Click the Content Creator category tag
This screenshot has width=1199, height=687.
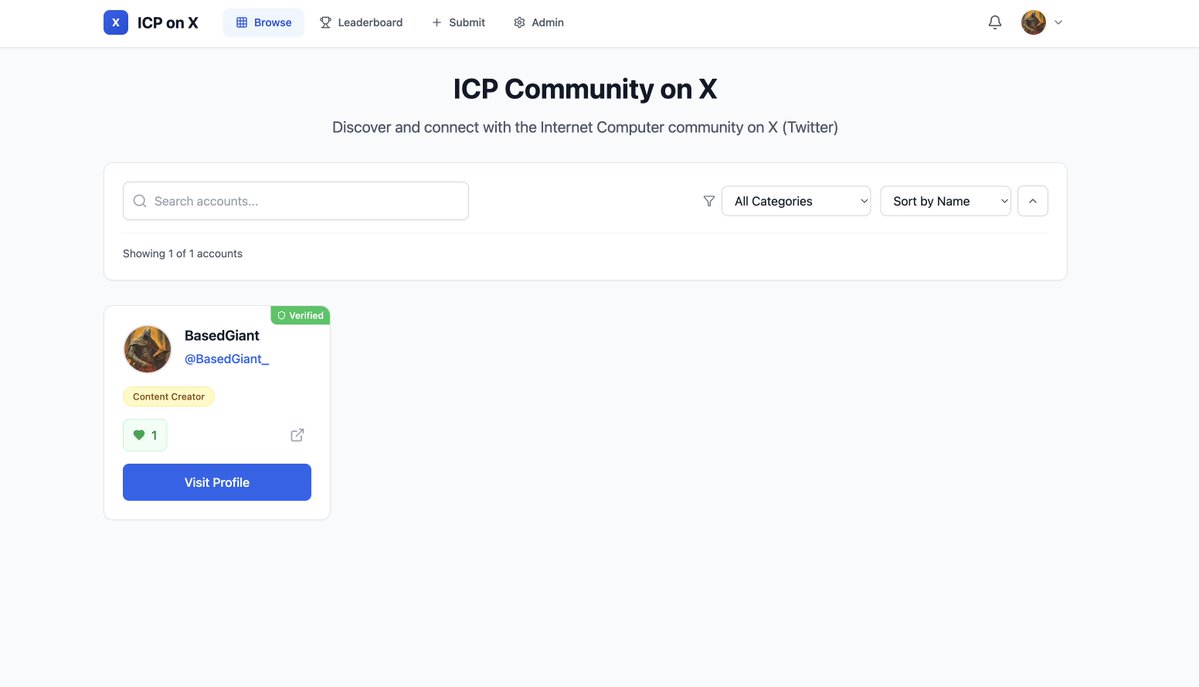(x=169, y=396)
